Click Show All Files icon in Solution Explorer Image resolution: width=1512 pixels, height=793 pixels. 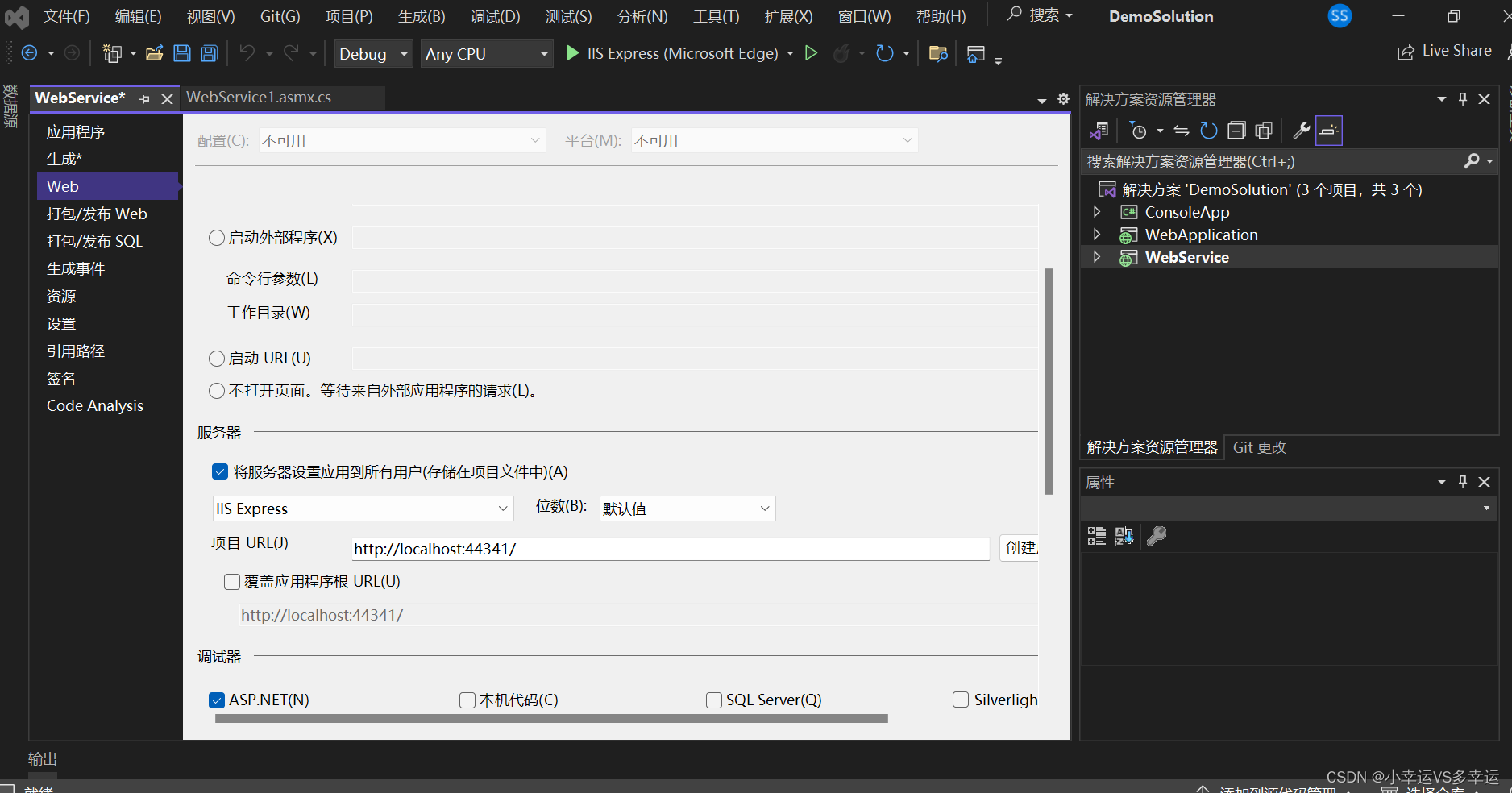click(x=1264, y=131)
